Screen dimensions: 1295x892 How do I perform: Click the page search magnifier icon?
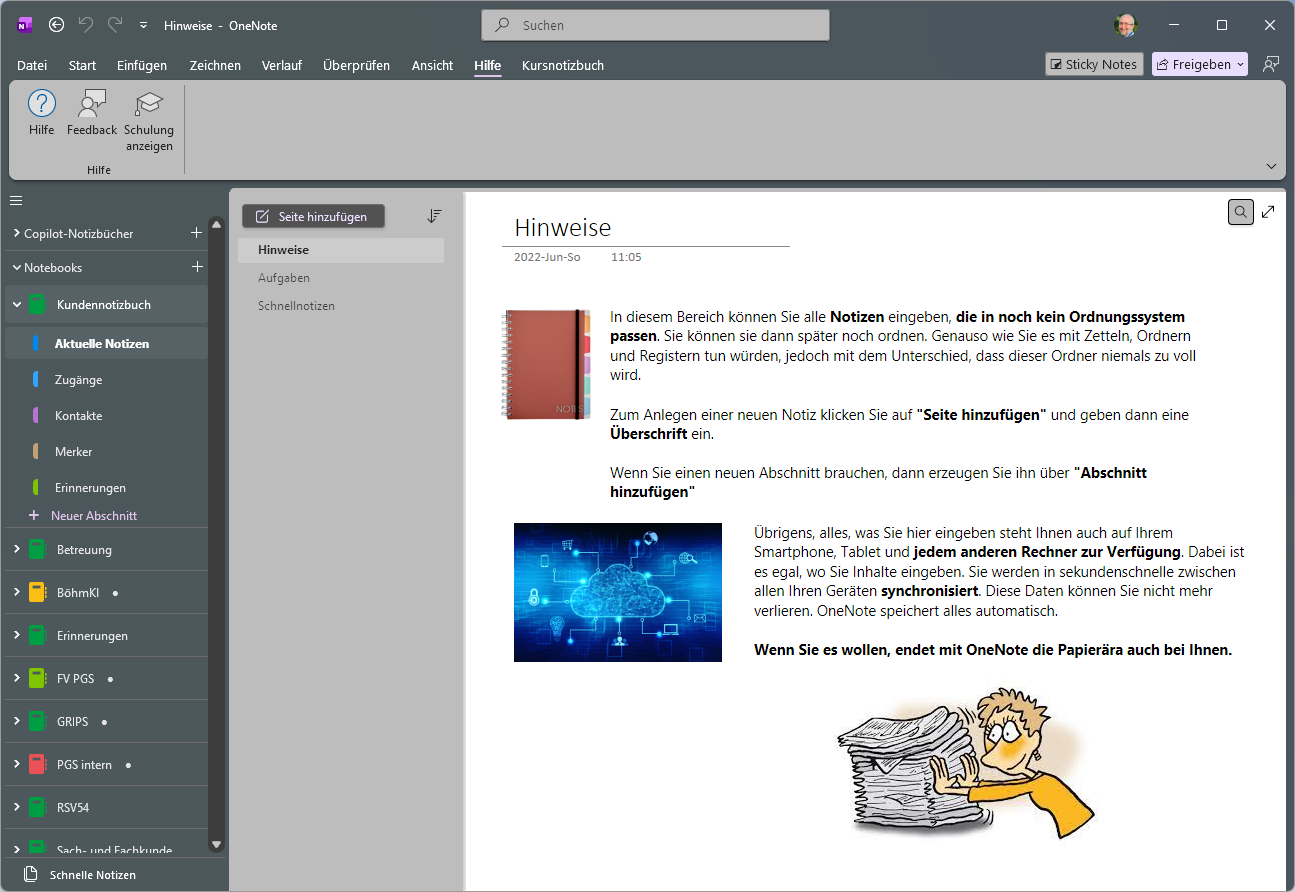1241,212
